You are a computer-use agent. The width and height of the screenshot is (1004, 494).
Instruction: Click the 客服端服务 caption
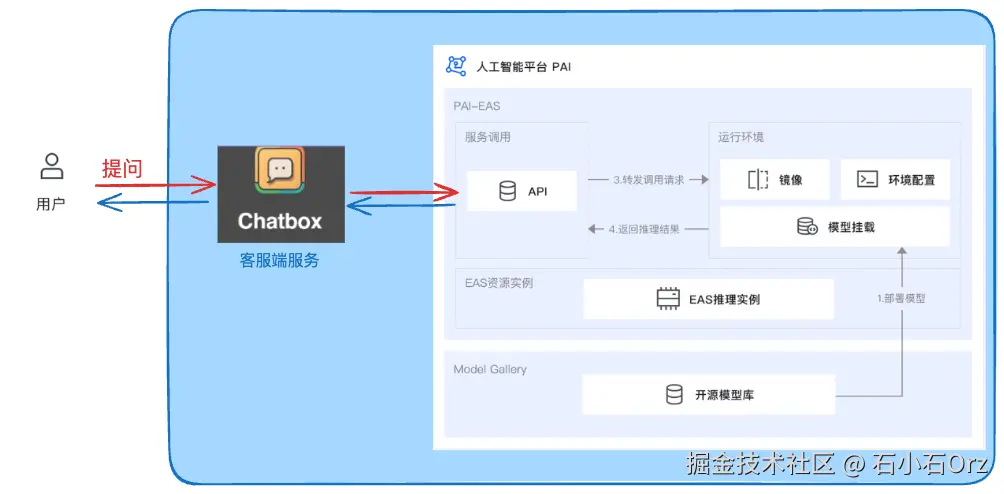point(279,260)
